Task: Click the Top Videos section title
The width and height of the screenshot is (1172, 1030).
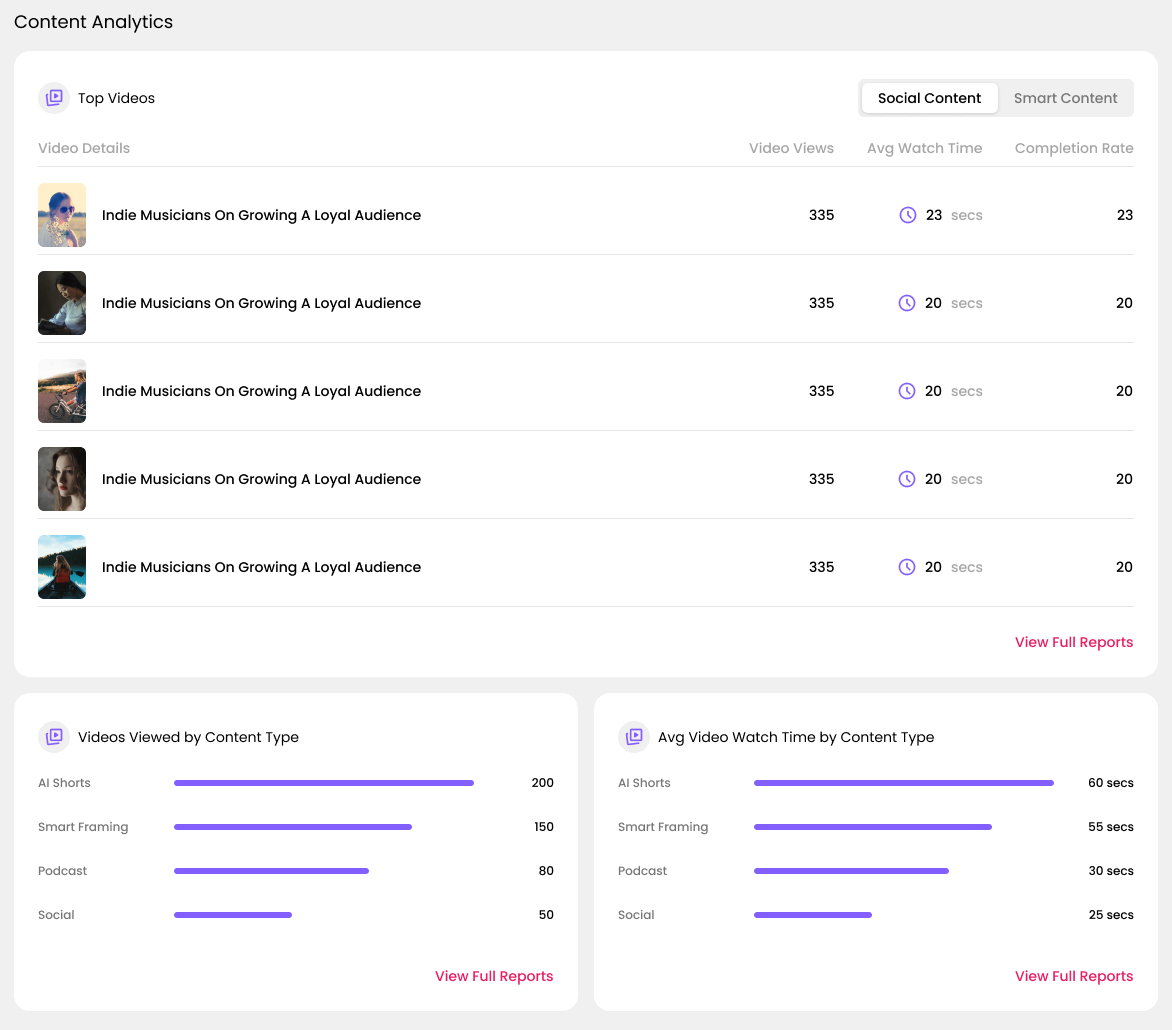Action: pyautogui.click(x=116, y=98)
